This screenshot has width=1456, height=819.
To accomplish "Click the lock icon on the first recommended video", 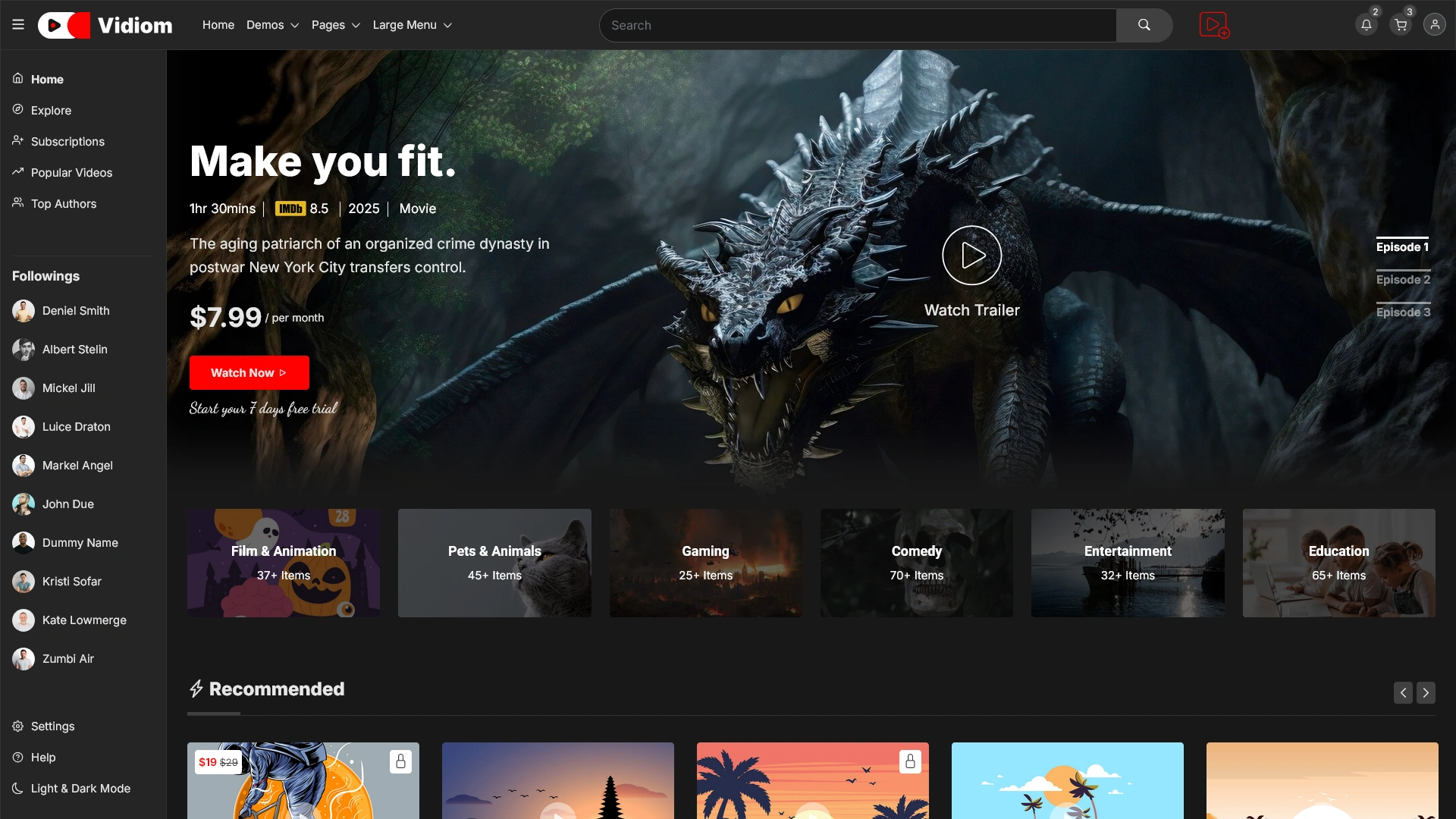I will coord(400,761).
